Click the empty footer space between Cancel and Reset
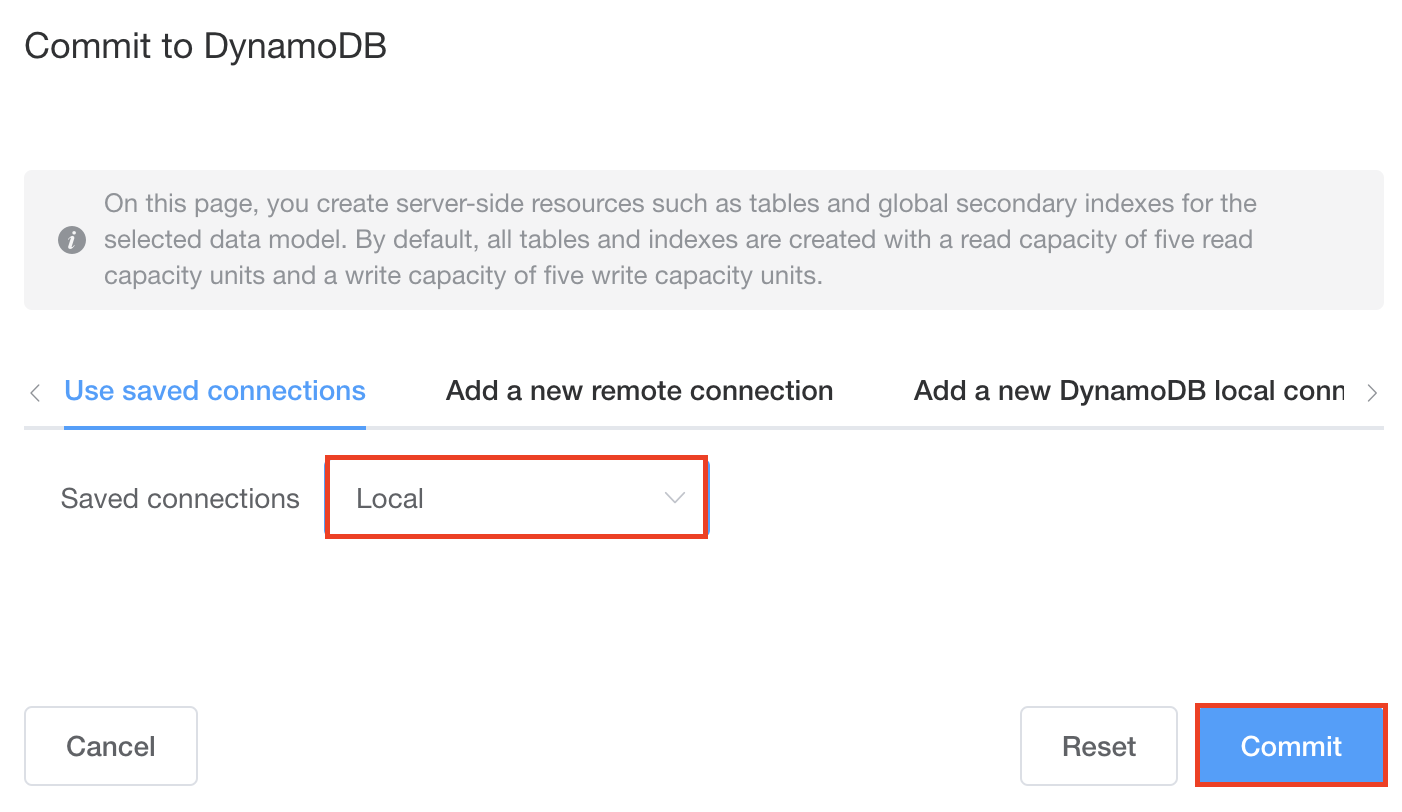This screenshot has width=1402, height=812. [x=609, y=746]
